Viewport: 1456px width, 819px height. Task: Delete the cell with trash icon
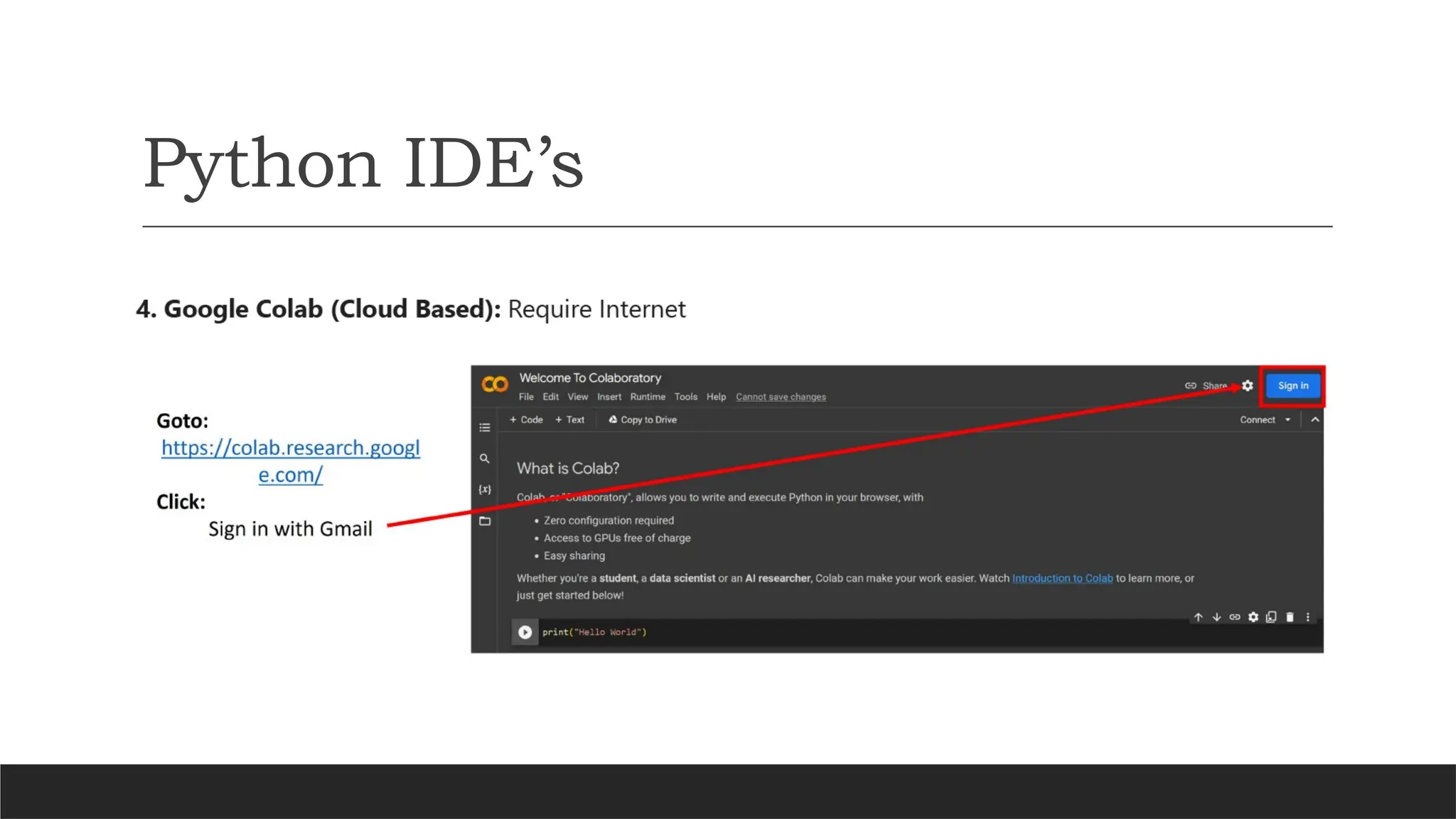(x=1290, y=617)
